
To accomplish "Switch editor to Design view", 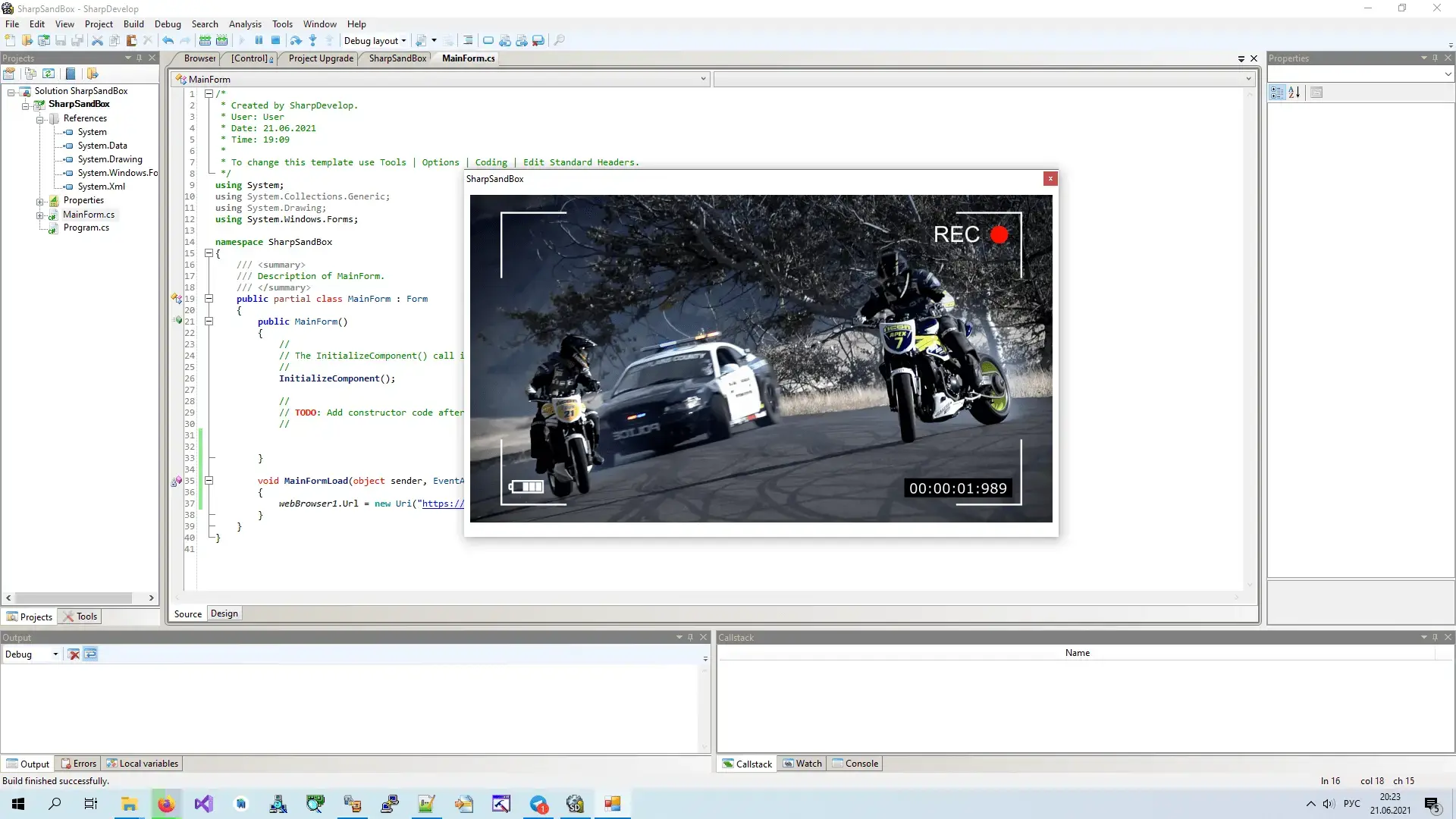I will click(224, 613).
